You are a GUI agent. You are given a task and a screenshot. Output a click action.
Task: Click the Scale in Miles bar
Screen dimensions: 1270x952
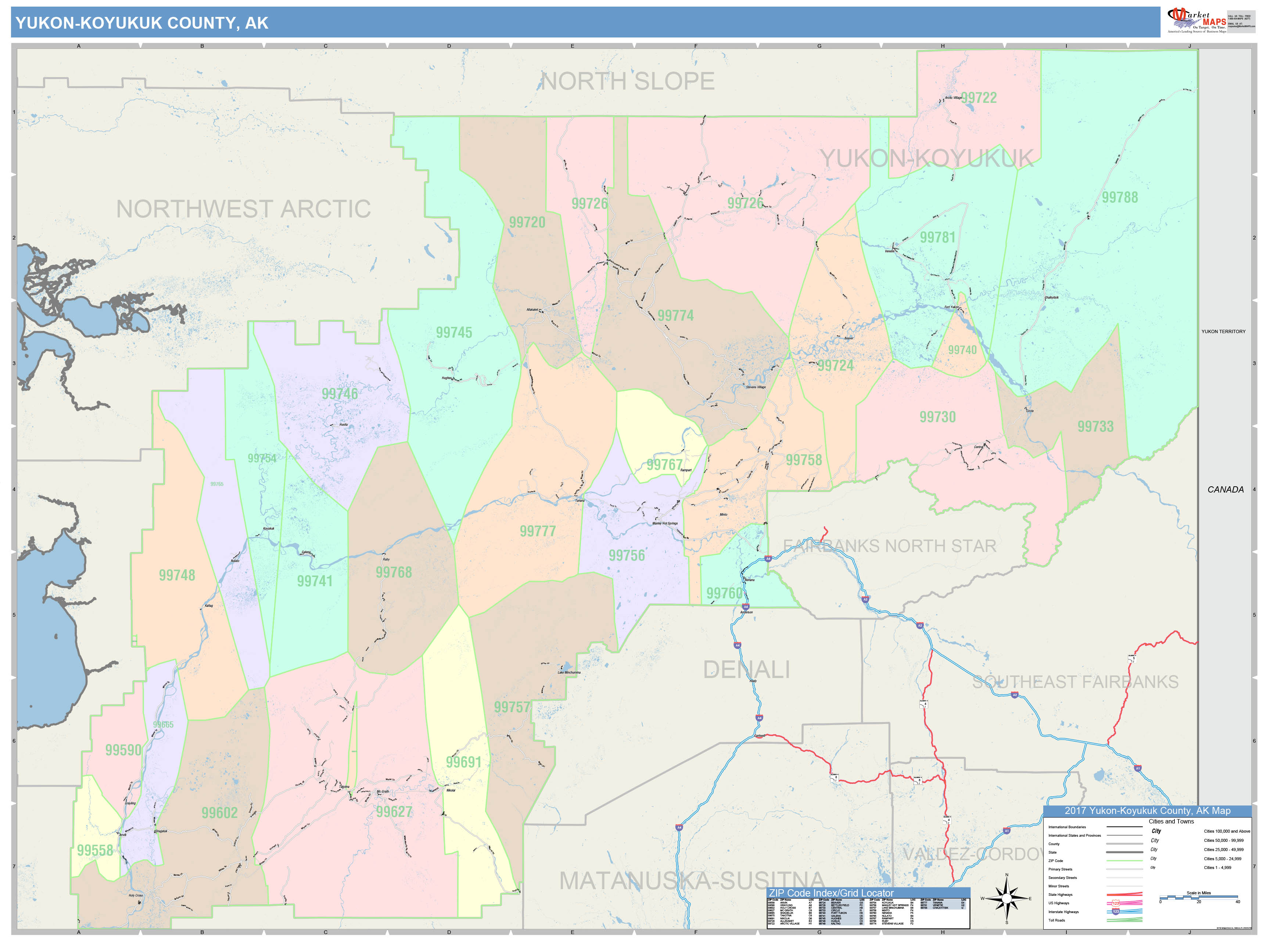tap(1199, 898)
